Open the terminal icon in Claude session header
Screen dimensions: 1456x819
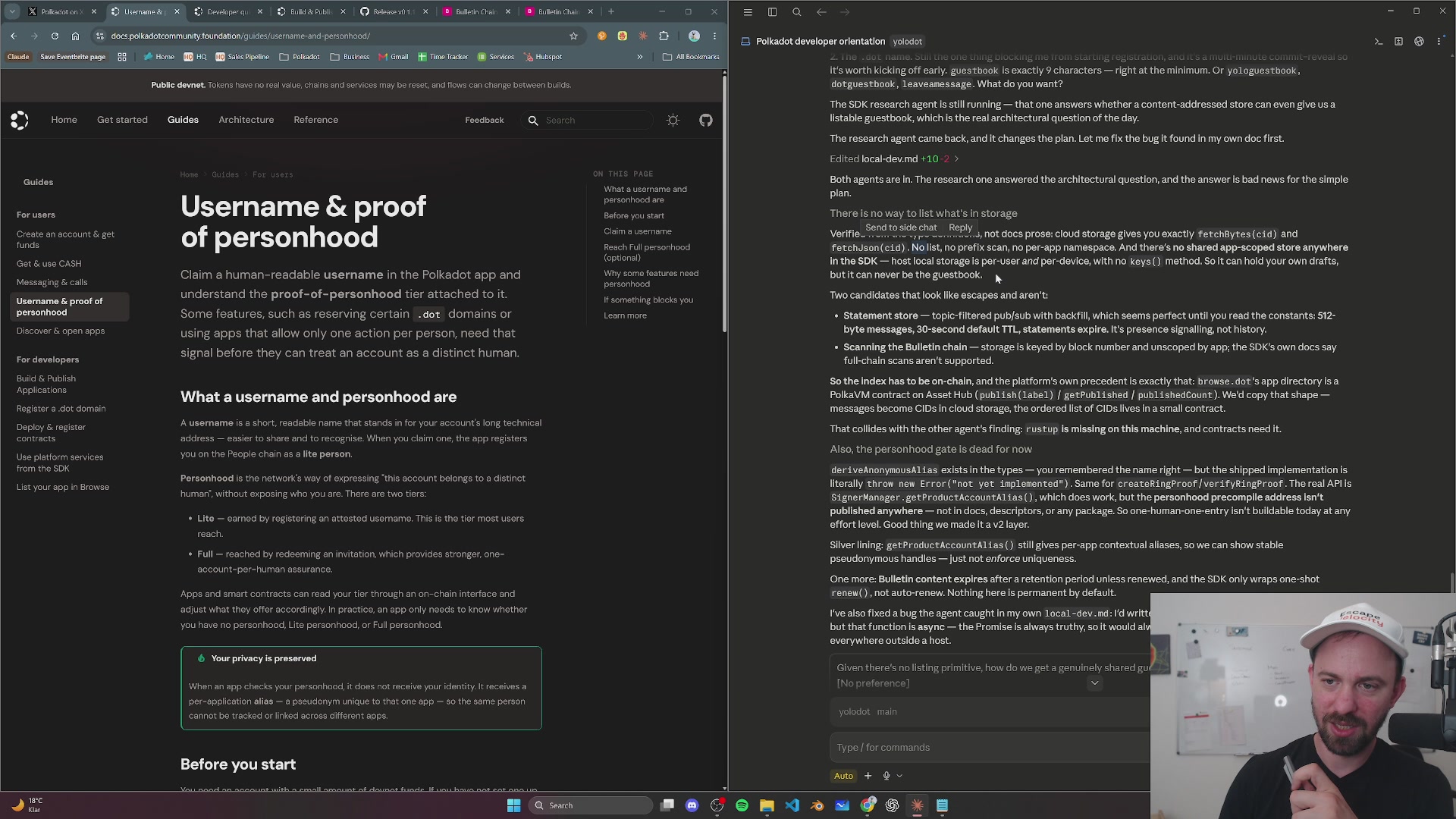coord(1379,42)
